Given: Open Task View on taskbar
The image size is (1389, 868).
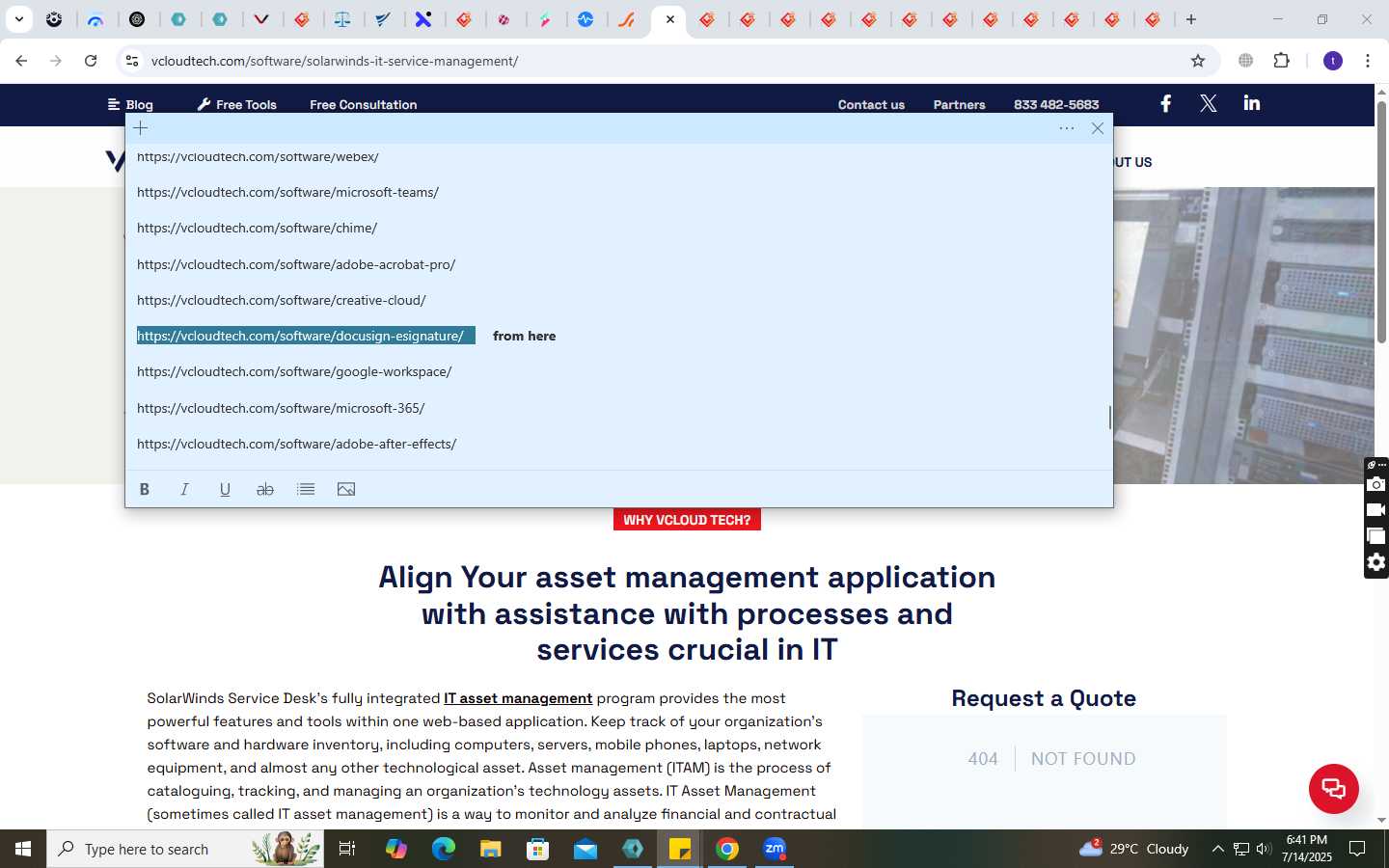Looking at the screenshot, I should click(347, 849).
